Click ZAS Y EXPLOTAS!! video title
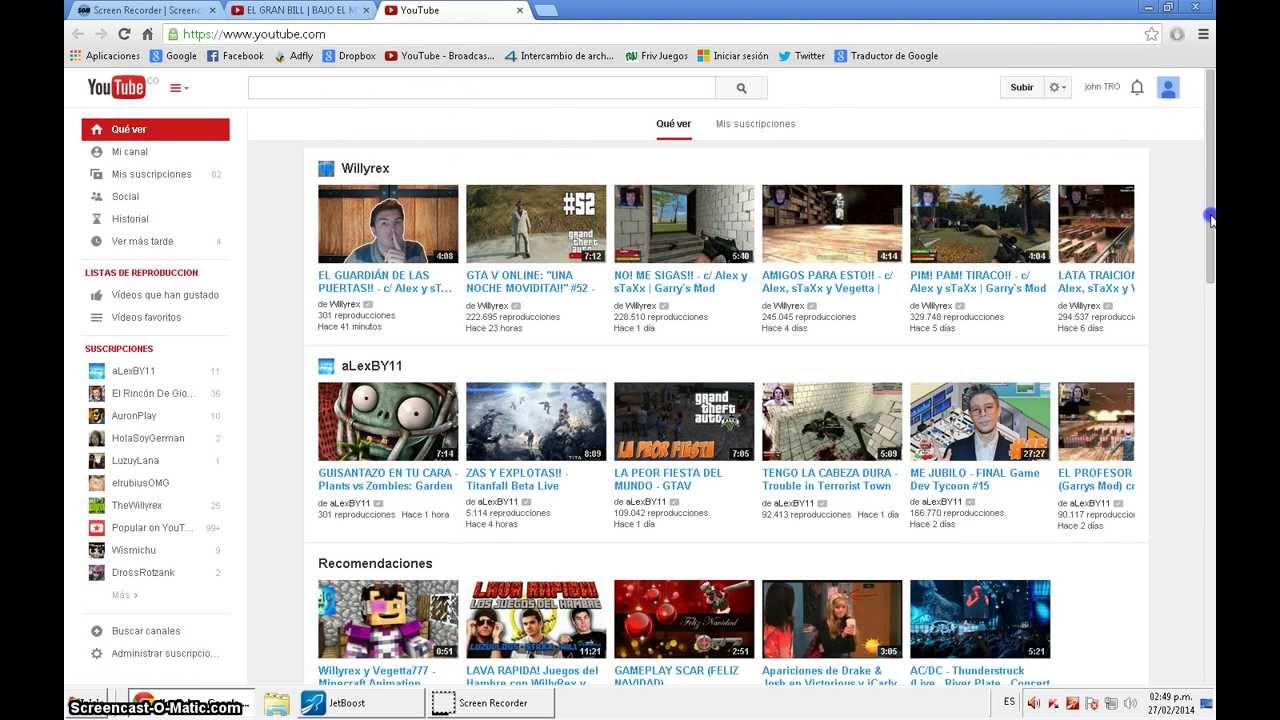The width and height of the screenshot is (1280, 720). tap(516, 479)
